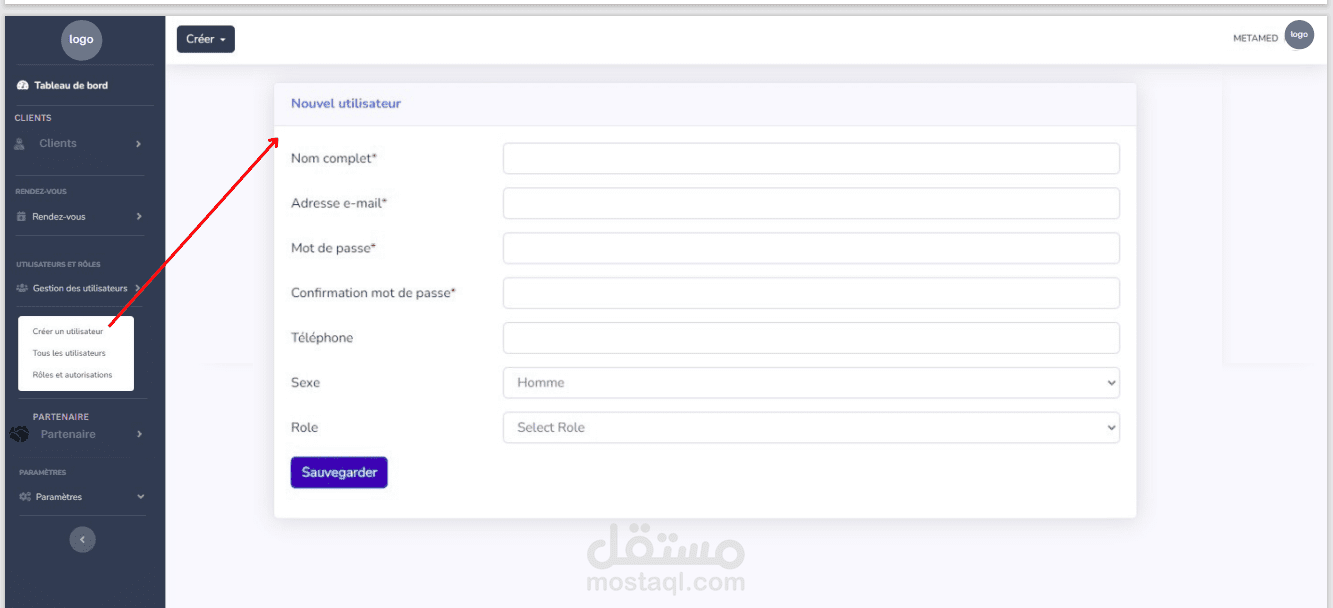
Task: Click the Paramètres gears icon
Action: [x=25, y=496]
